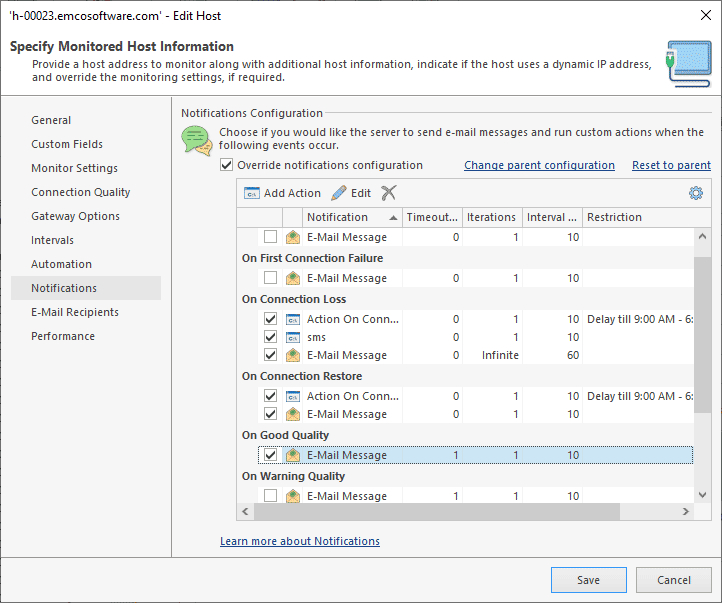Image resolution: width=722 pixels, height=603 pixels.
Task: Open E-Mail Recipients page
Action: click(x=86, y=312)
